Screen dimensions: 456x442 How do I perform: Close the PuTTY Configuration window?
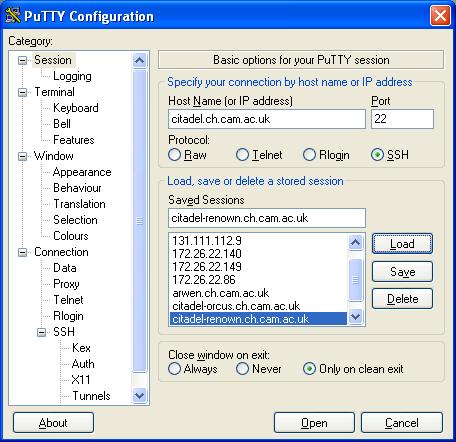click(440, 16)
